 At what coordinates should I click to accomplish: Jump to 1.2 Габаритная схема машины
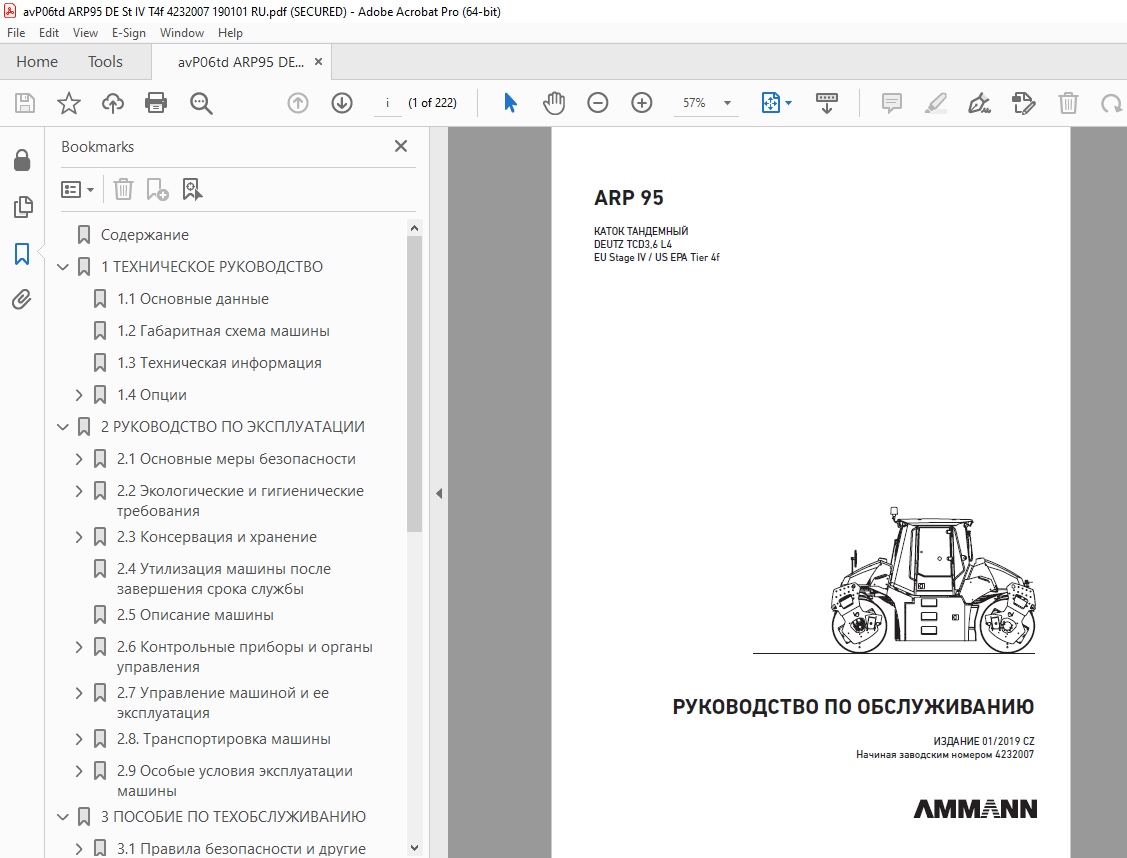tap(223, 331)
